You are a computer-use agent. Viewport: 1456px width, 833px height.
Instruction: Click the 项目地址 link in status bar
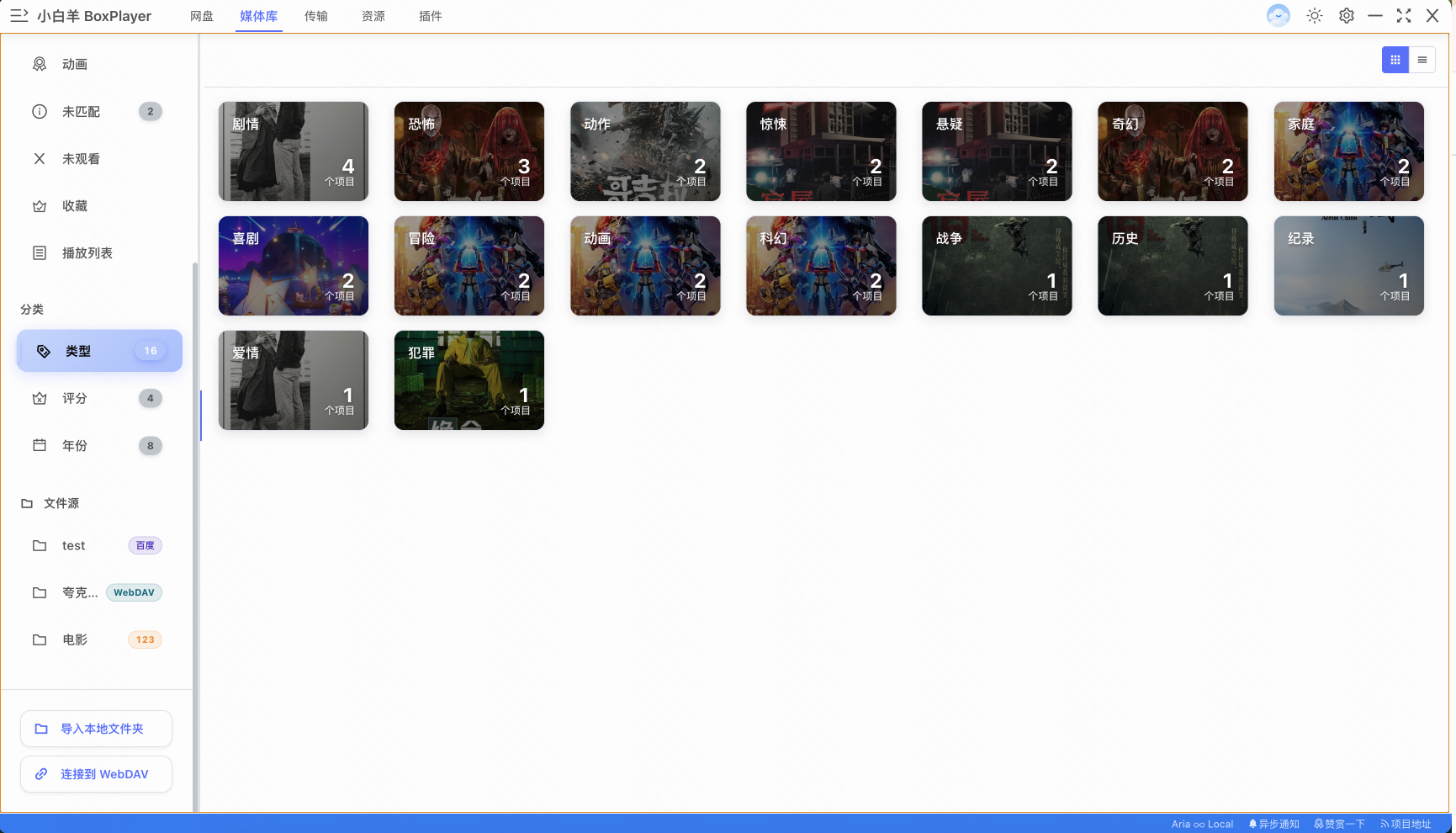(1406, 824)
